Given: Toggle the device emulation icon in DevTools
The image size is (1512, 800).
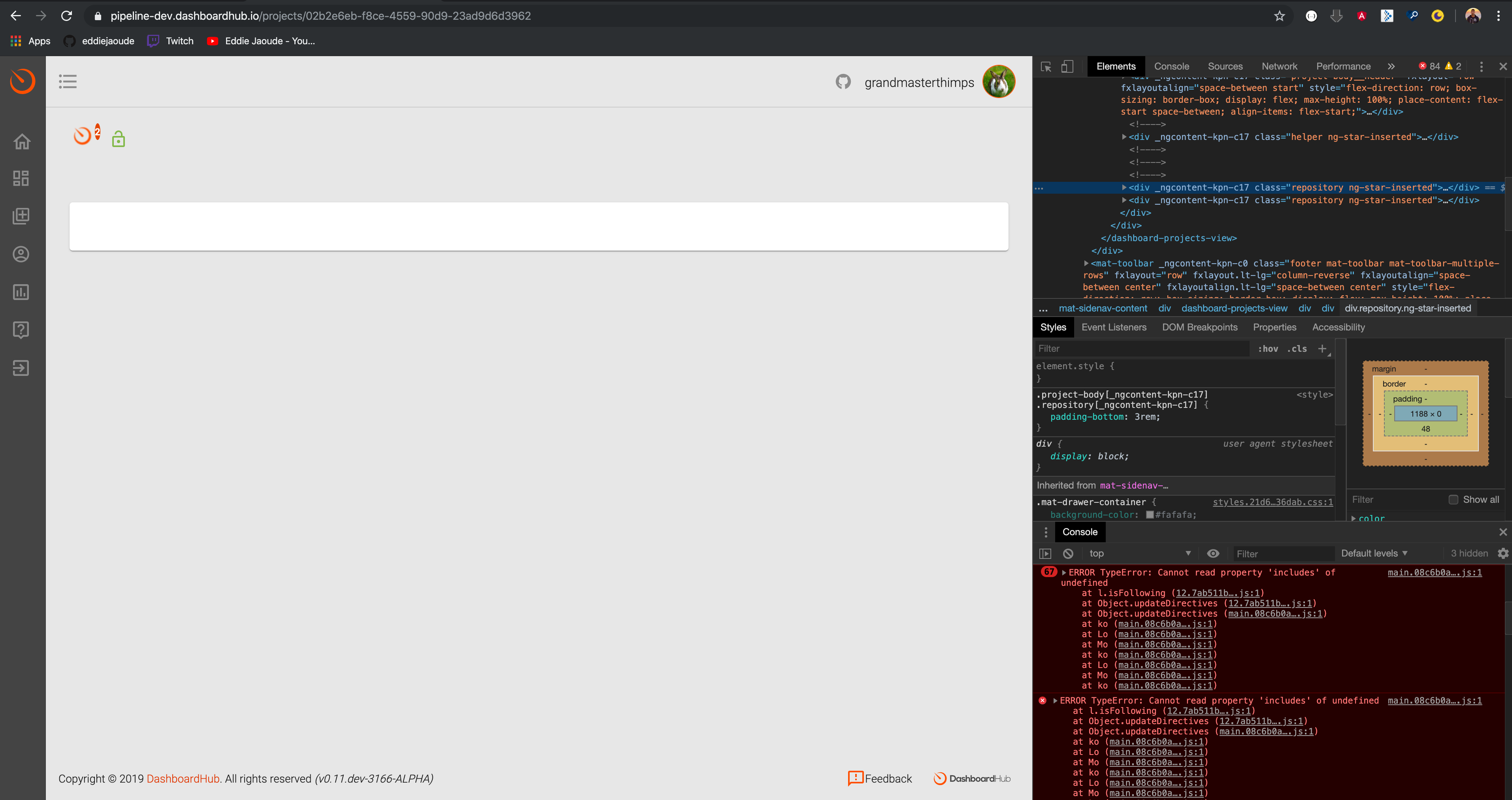Looking at the screenshot, I should [x=1067, y=66].
